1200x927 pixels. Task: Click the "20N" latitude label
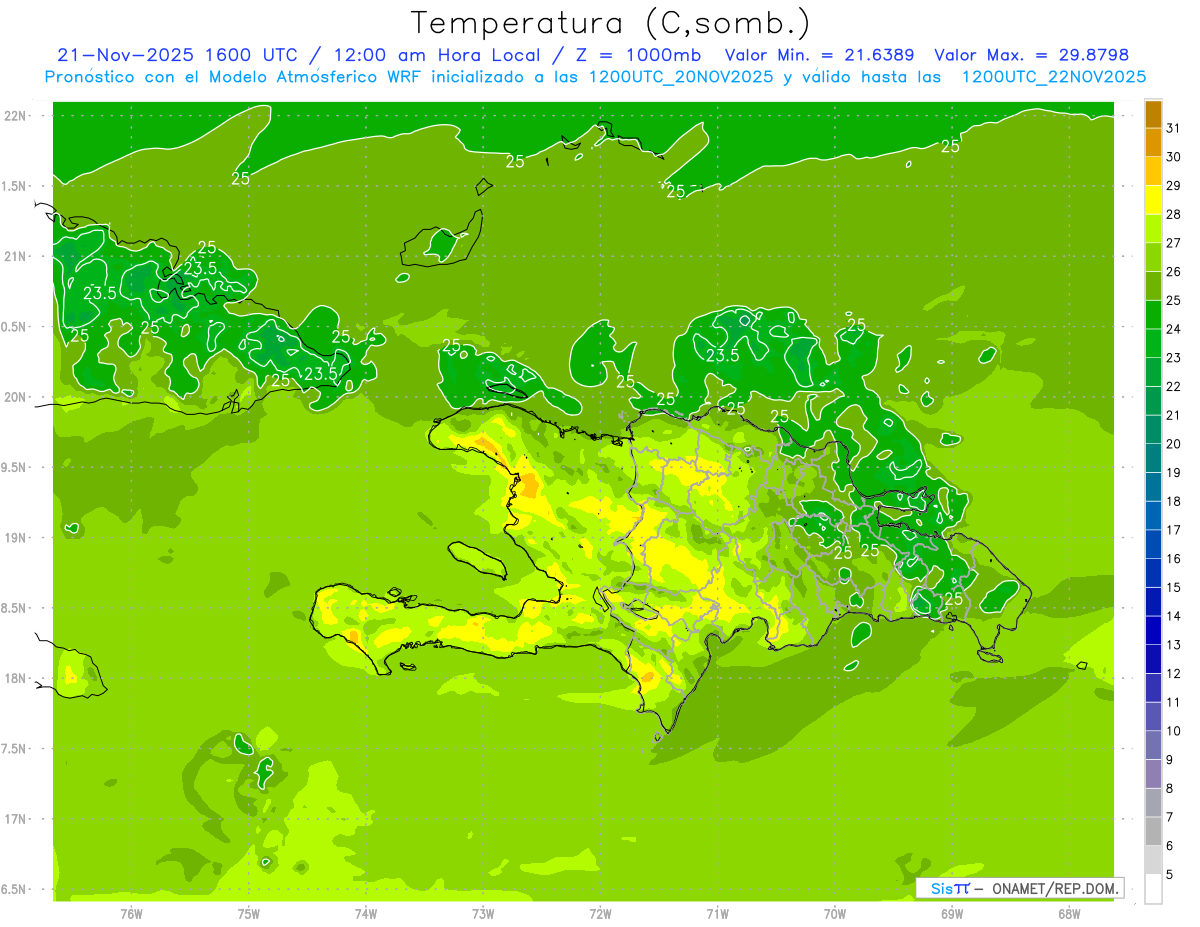(x=15, y=397)
